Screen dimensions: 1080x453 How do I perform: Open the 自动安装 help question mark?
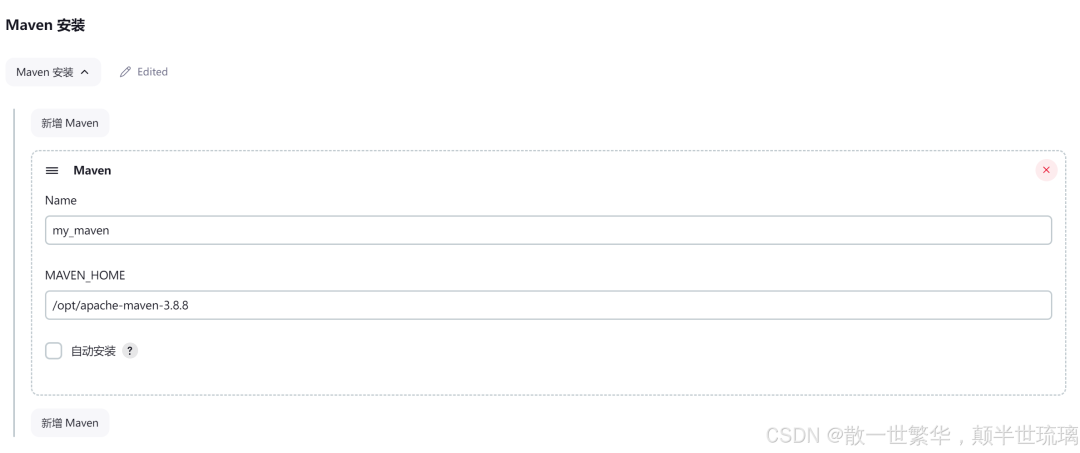tap(129, 350)
